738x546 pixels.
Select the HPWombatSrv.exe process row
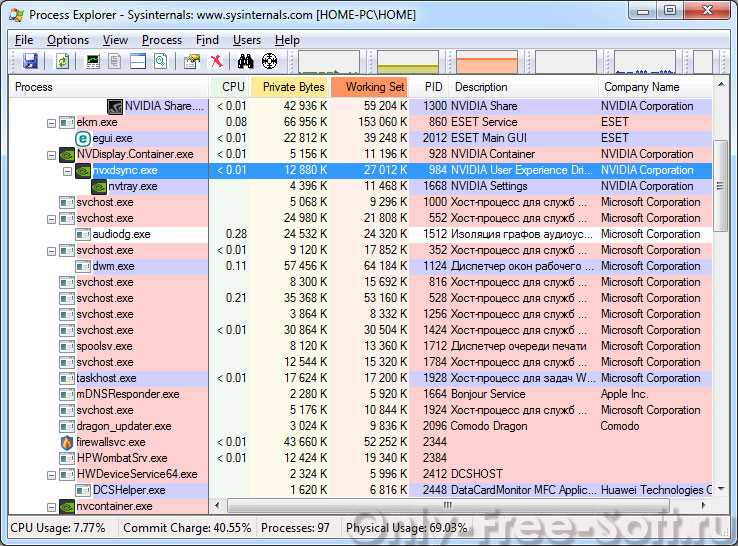click(361, 458)
